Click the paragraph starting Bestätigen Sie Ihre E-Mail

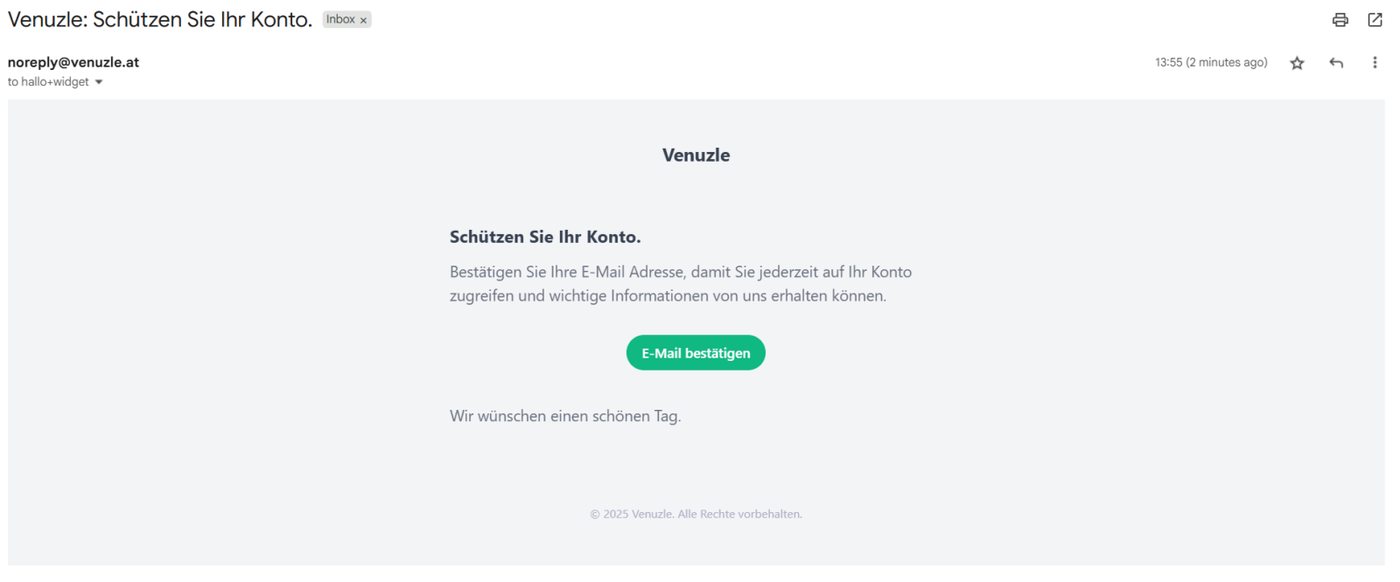[x=681, y=284]
